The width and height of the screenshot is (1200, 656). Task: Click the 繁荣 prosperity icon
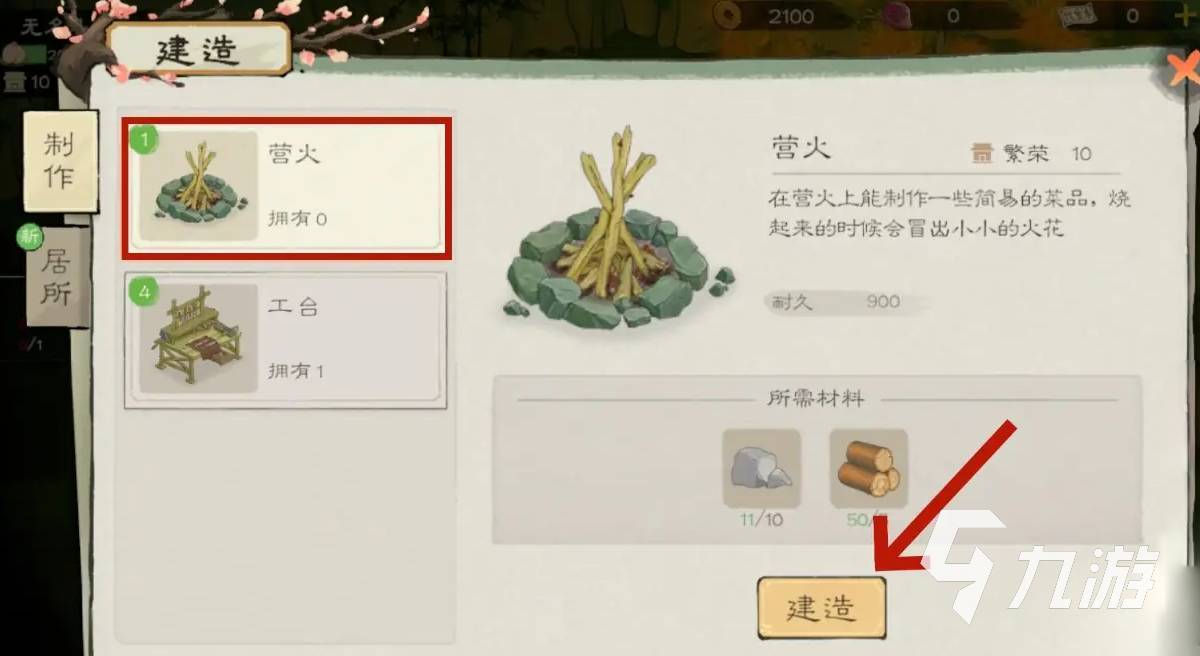pos(983,154)
